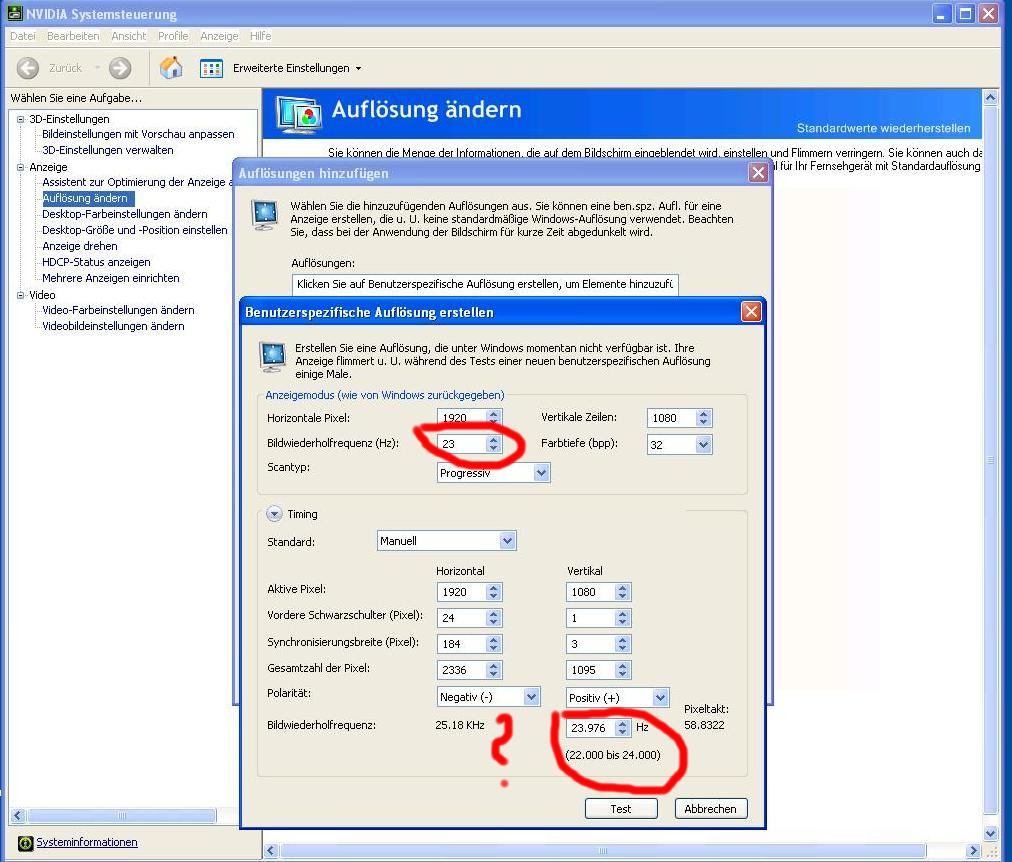Select HDCP-Status anzeigen
This screenshot has width=1012, height=862.
tap(96, 262)
